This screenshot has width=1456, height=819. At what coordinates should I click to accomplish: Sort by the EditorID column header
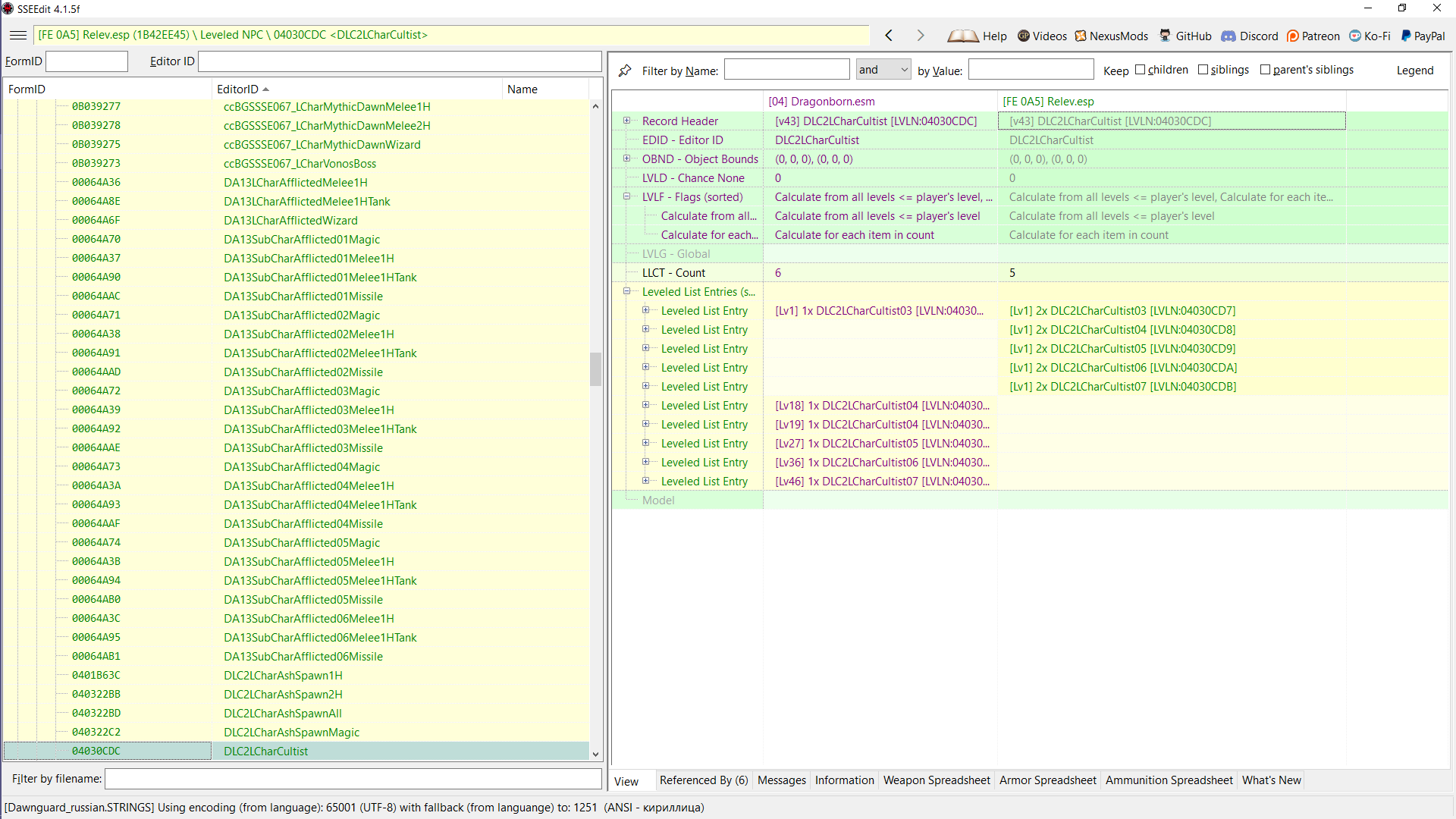coord(357,89)
